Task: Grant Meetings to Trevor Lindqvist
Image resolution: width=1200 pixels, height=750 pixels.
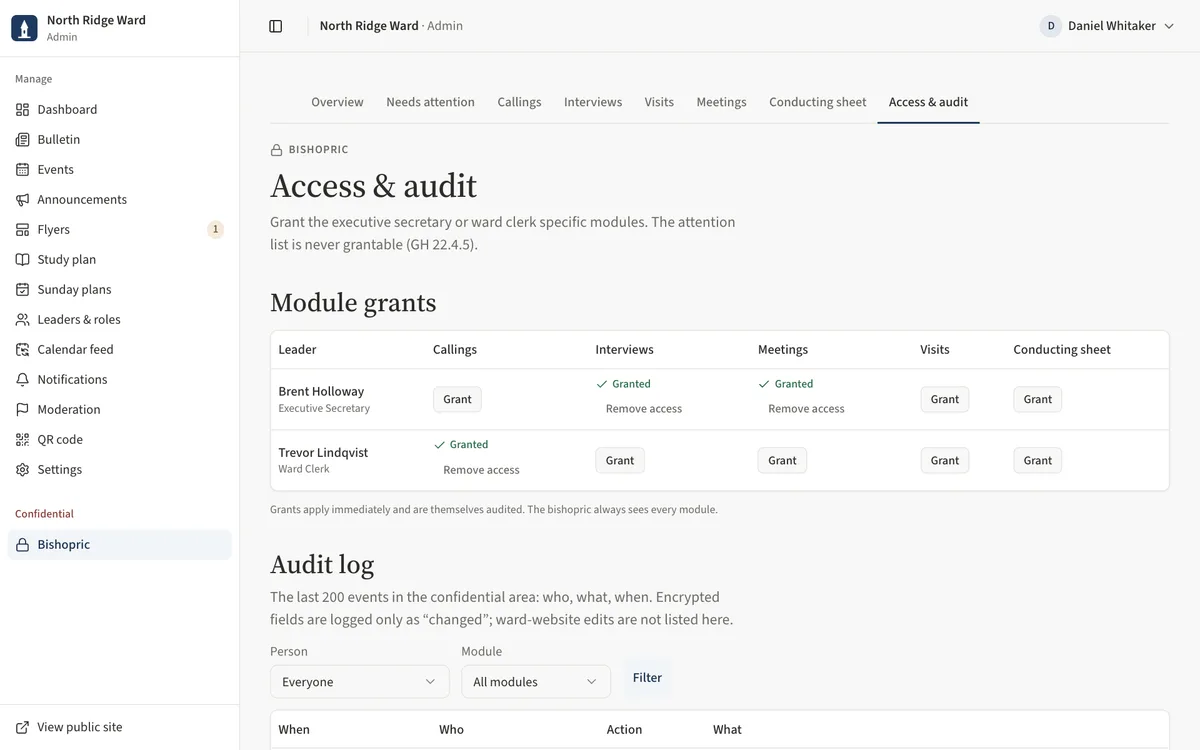Action: click(782, 460)
